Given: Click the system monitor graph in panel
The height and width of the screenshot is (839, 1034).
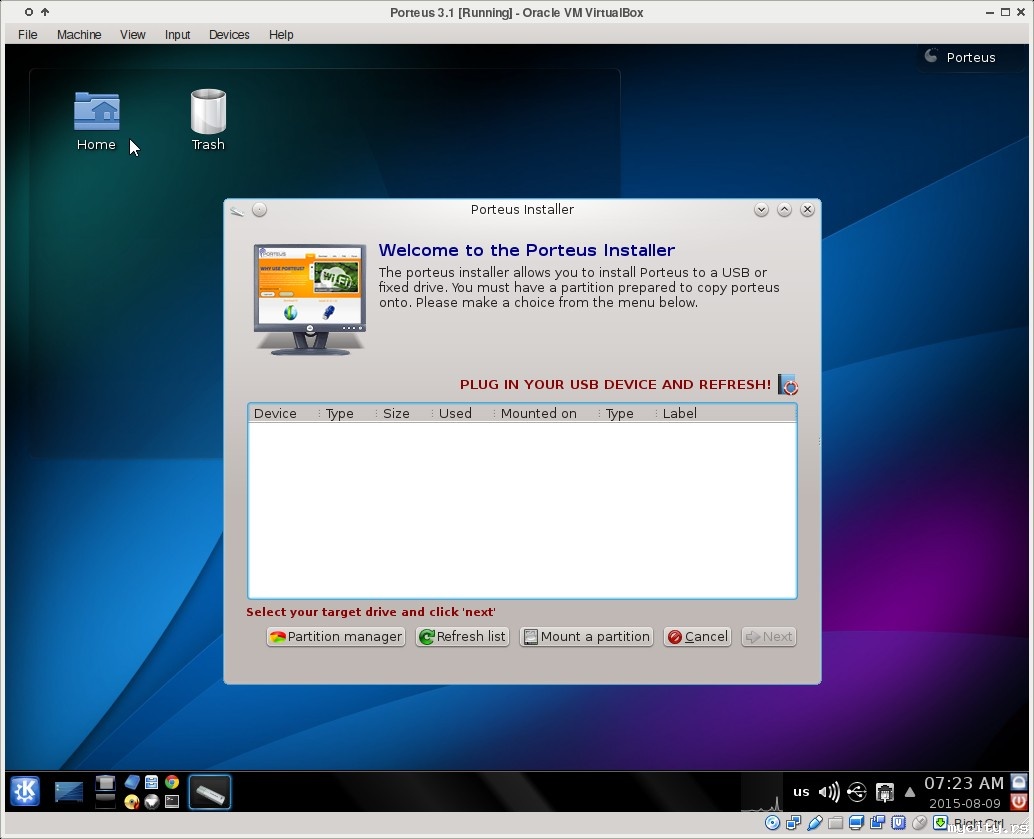Looking at the screenshot, I should [x=762, y=793].
